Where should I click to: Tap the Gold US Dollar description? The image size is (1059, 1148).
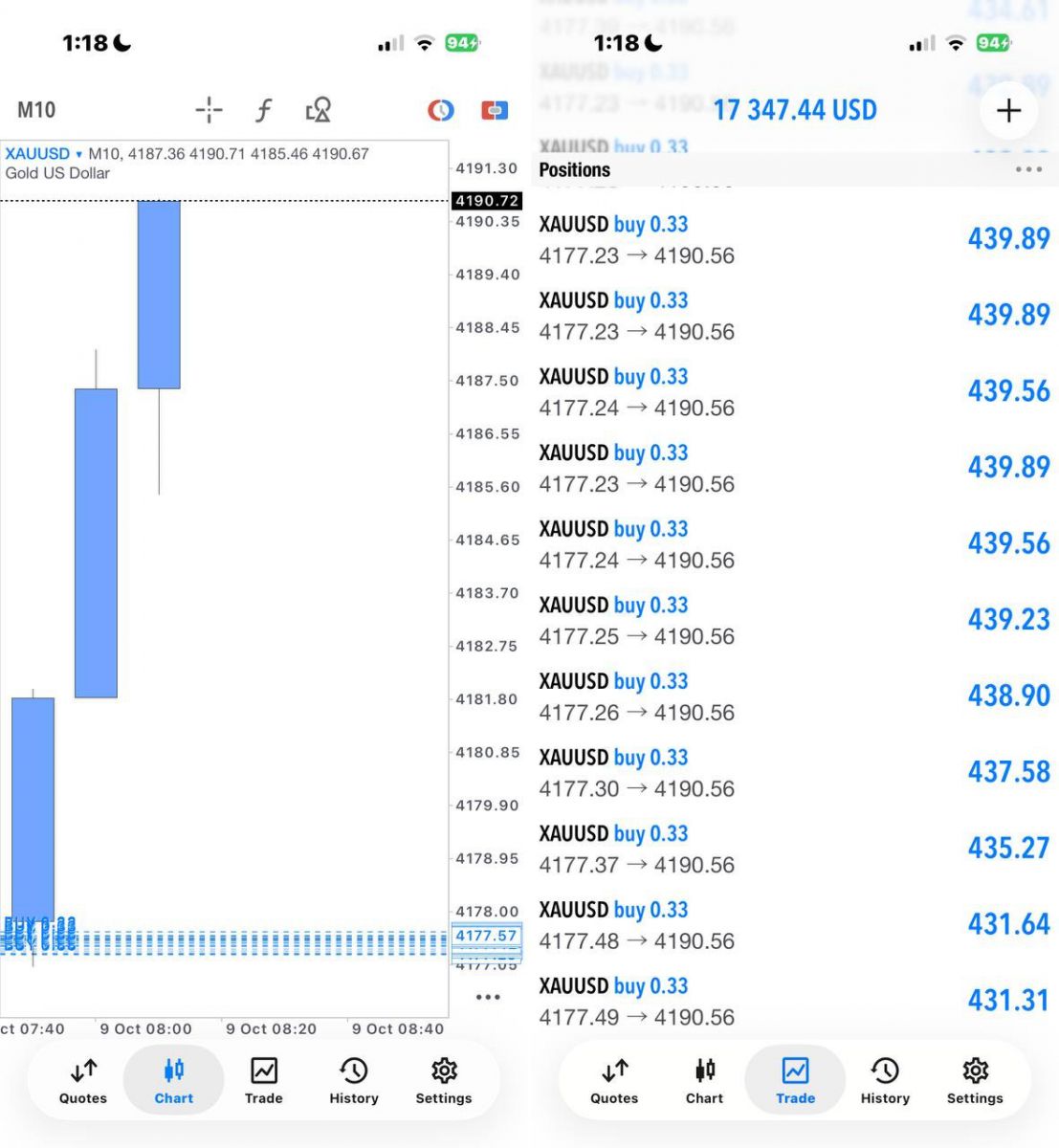(57, 173)
